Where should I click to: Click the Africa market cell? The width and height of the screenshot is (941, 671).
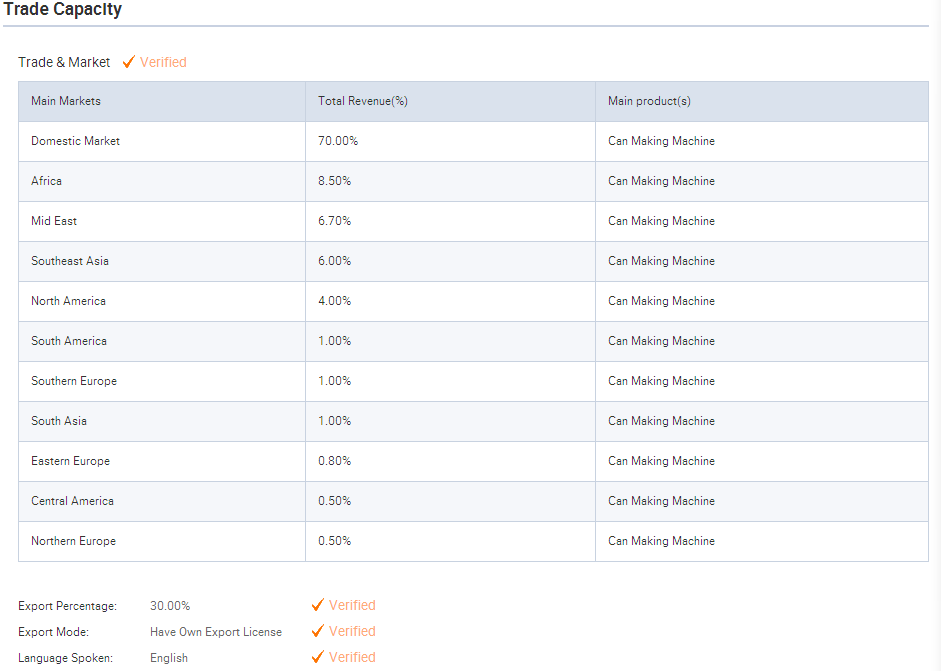point(162,181)
